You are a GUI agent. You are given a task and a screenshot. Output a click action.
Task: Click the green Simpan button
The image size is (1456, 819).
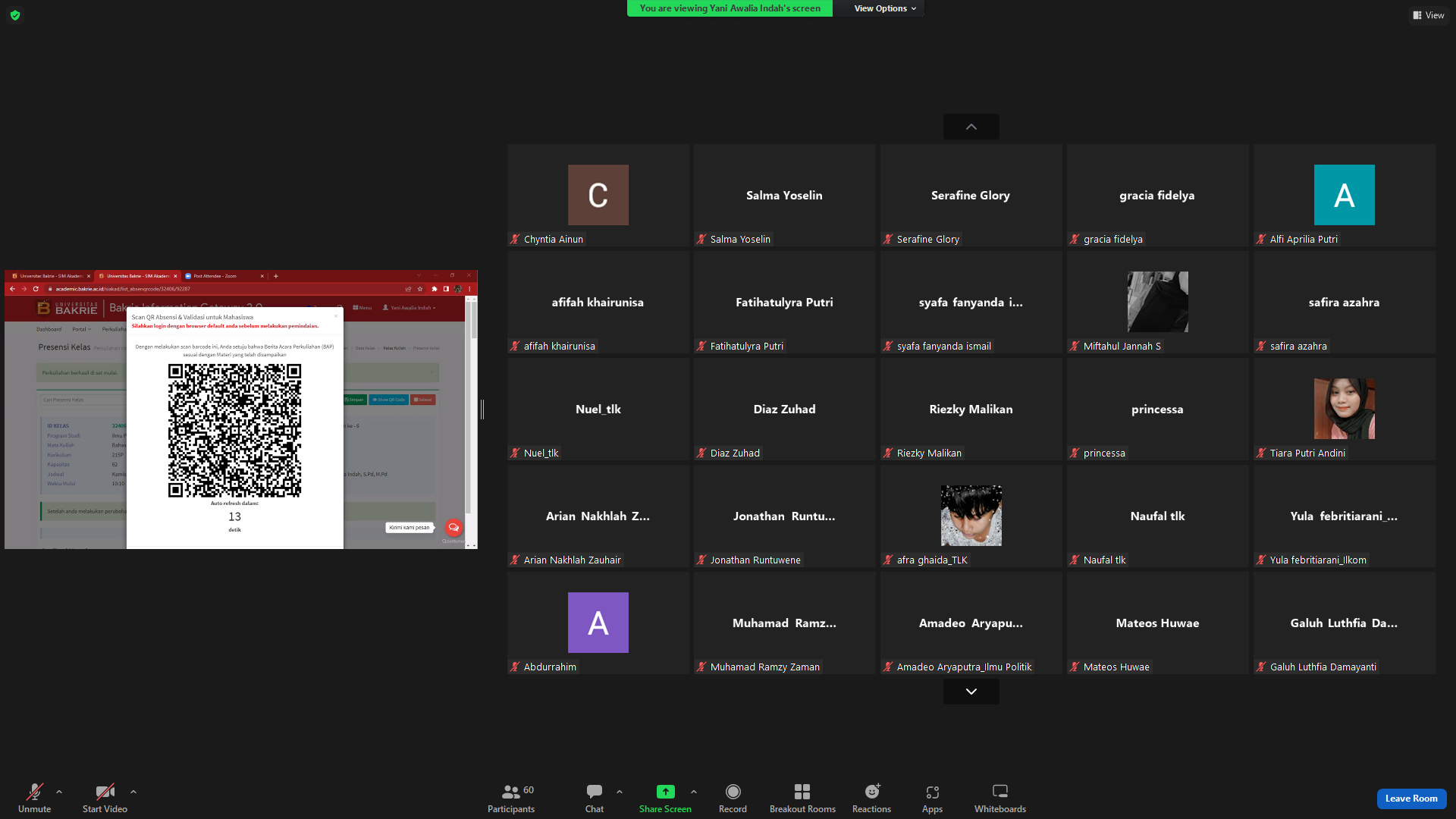354,400
